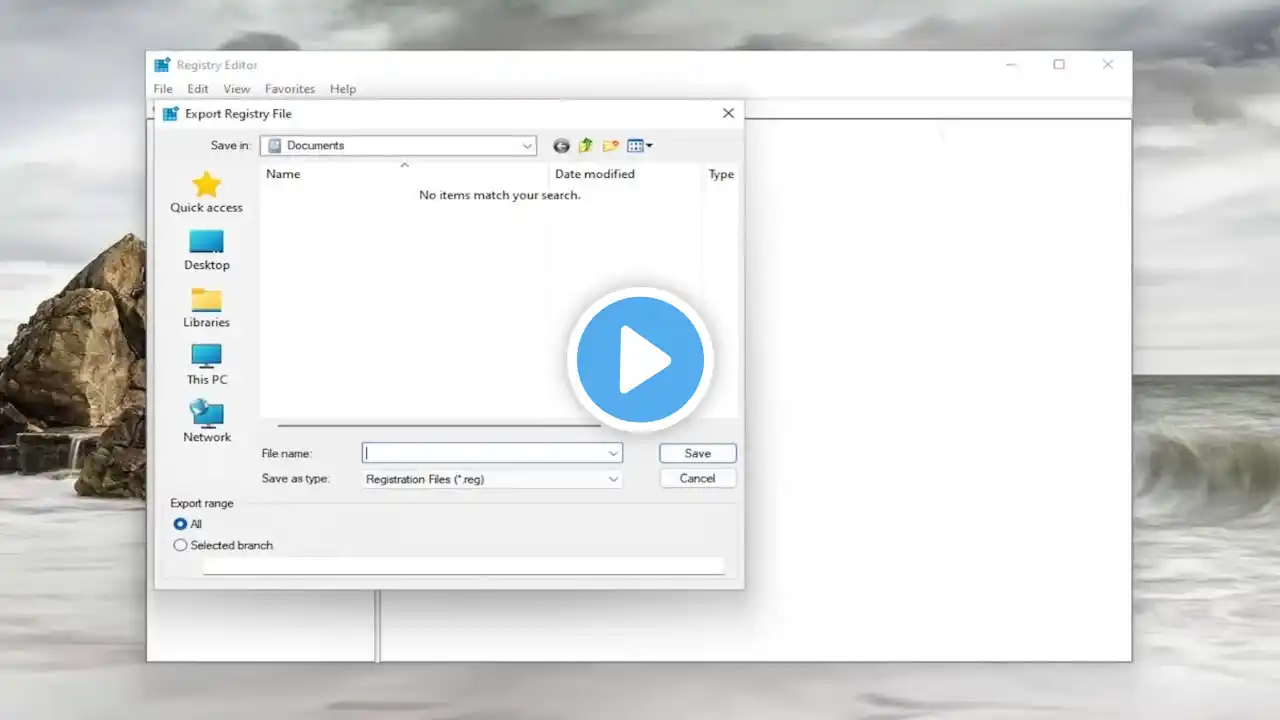The image size is (1280, 720).
Task: Open the Edit menu in Registry Editor
Action: pyautogui.click(x=198, y=89)
